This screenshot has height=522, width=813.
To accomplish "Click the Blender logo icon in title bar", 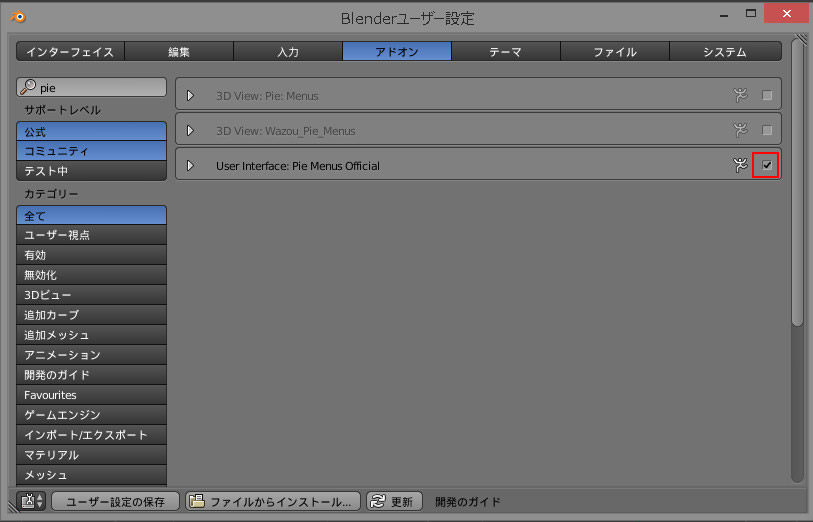I will (x=18, y=17).
